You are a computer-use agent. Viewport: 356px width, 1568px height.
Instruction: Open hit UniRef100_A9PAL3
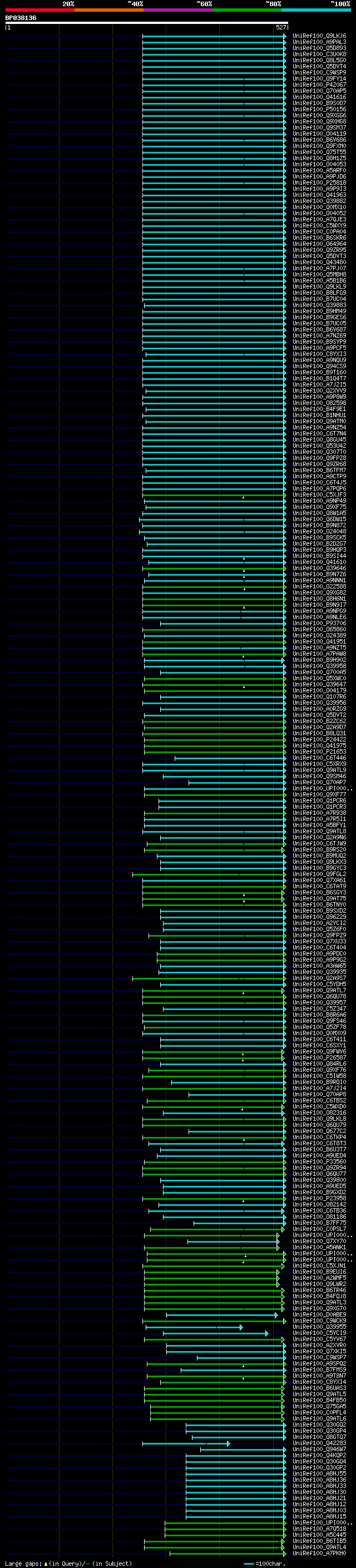(319, 42)
